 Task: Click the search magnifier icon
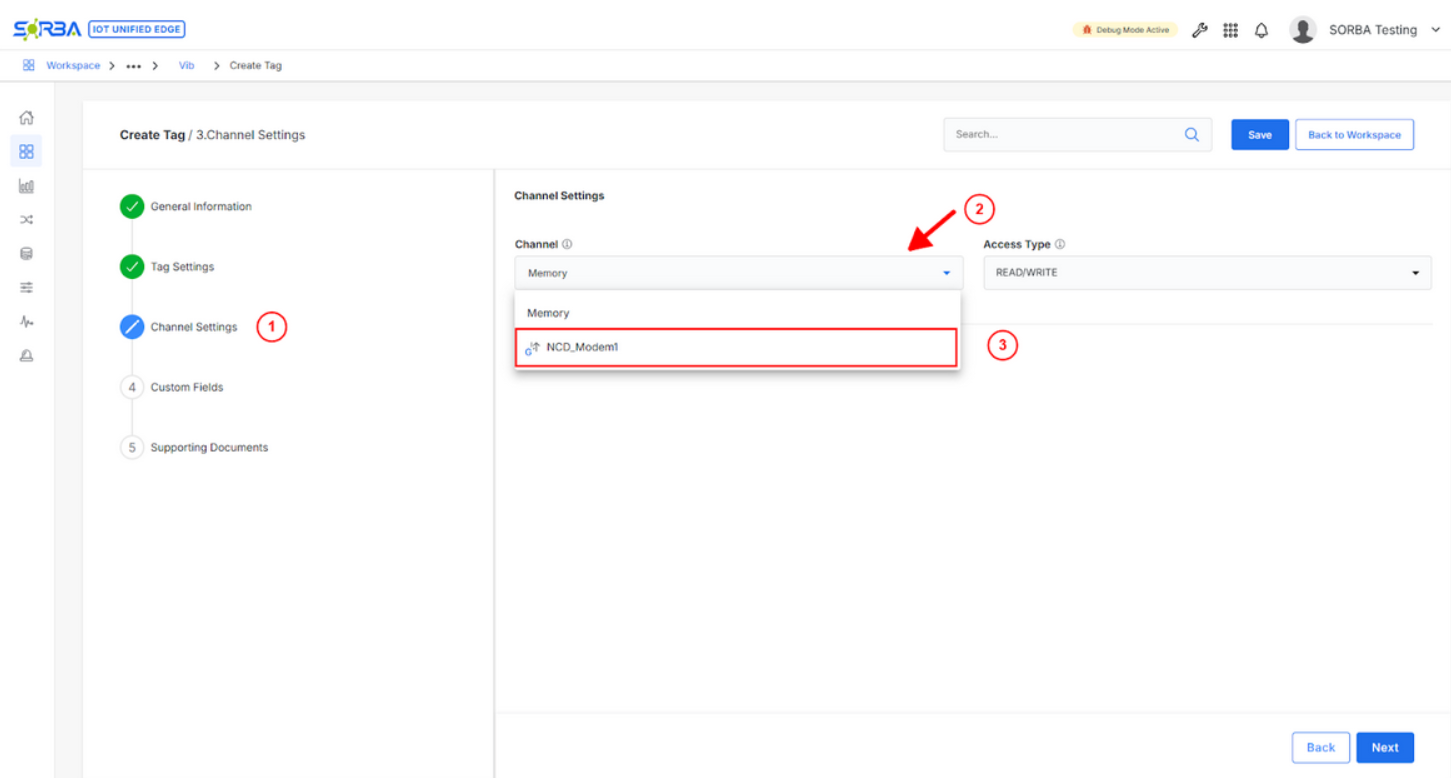tap(1191, 135)
